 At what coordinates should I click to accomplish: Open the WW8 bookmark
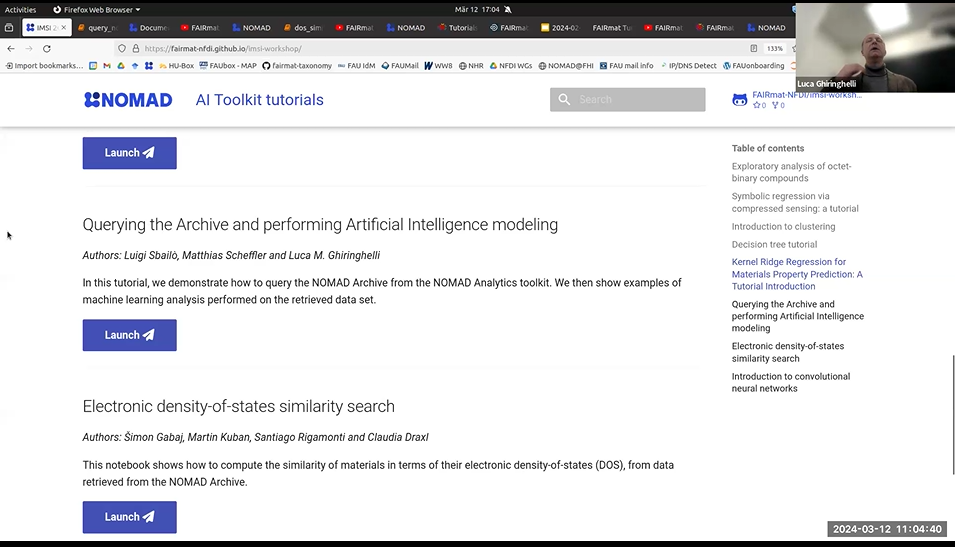(x=439, y=66)
